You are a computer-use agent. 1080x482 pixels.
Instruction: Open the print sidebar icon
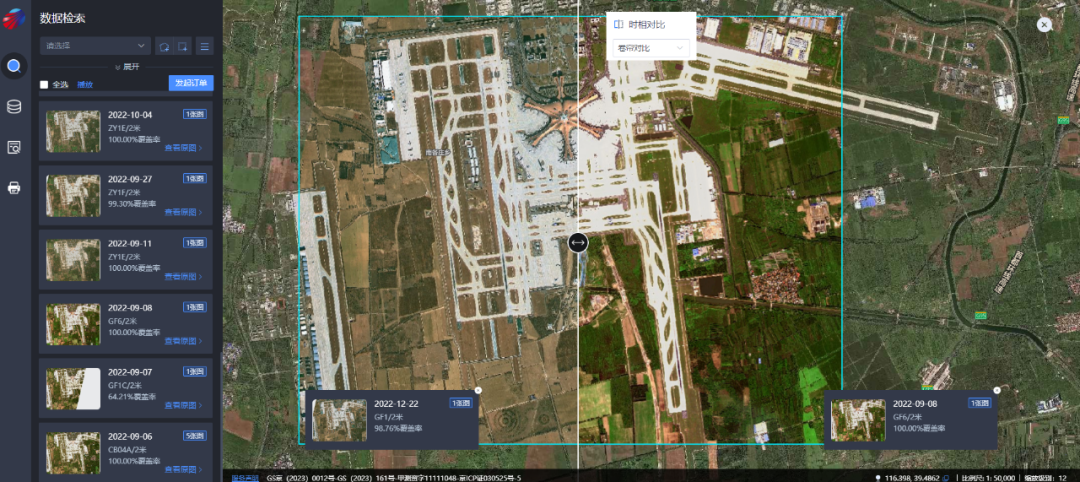pyautogui.click(x=14, y=187)
